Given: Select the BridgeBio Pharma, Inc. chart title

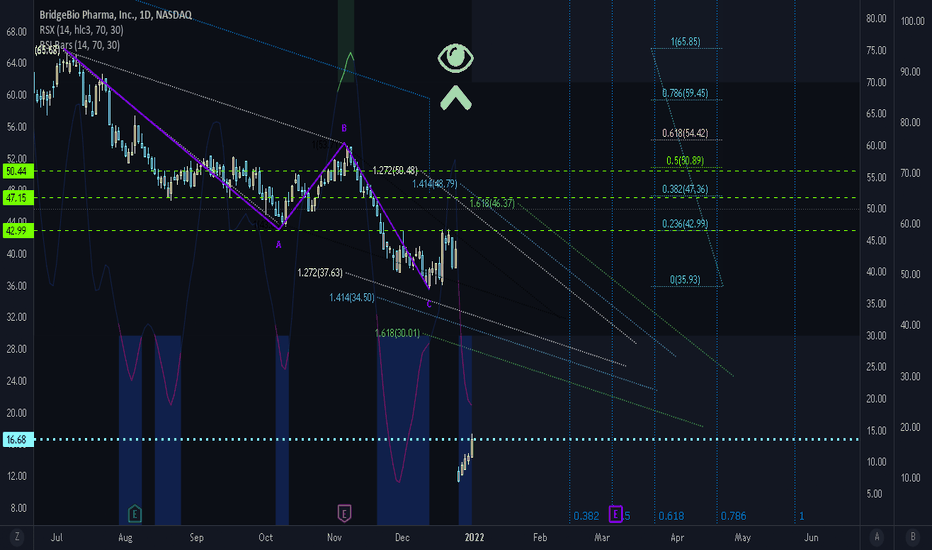Looking at the screenshot, I should (x=115, y=15).
